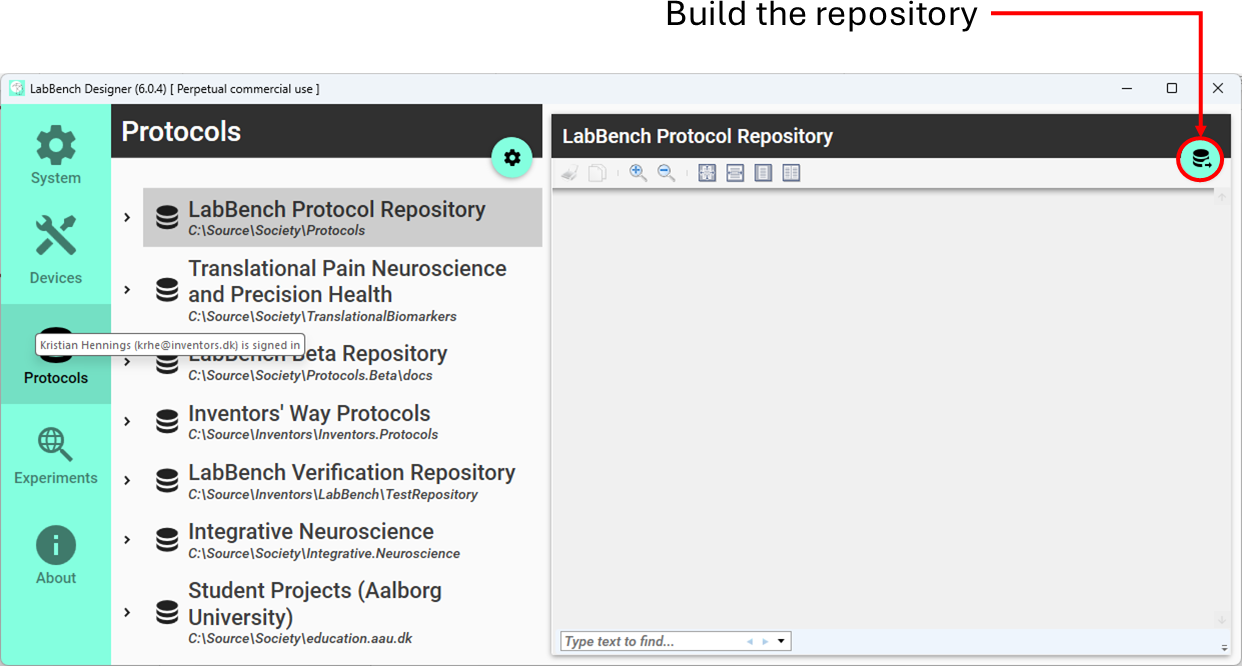Click the Type text to find field
Image resolution: width=1242 pixels, height=666 pixels.
[x=652, y=641]
